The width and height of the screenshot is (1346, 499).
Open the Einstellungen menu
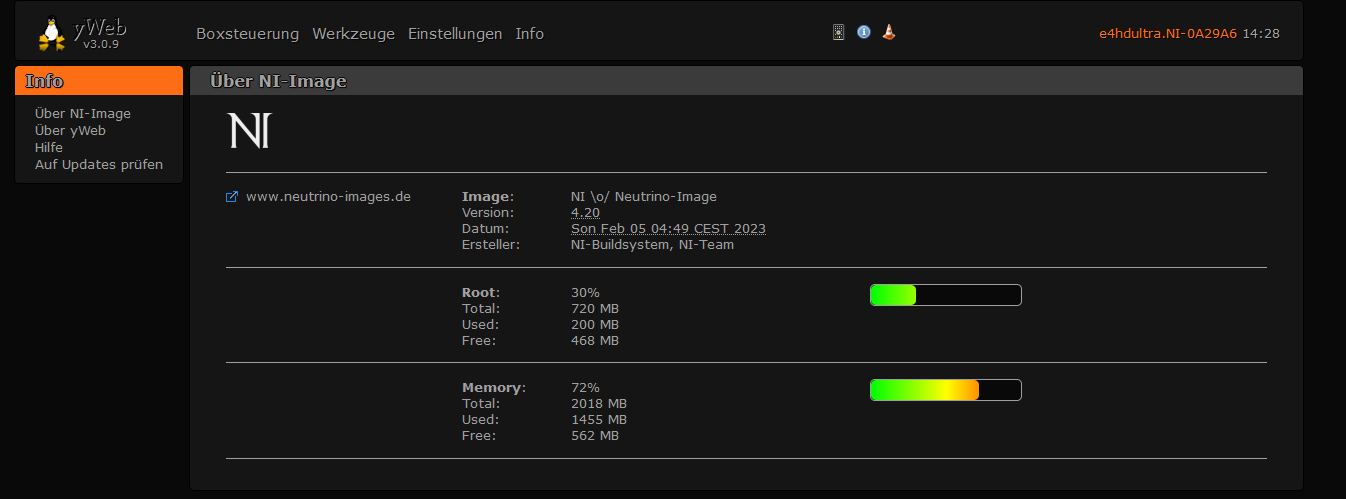pos(455,34)
